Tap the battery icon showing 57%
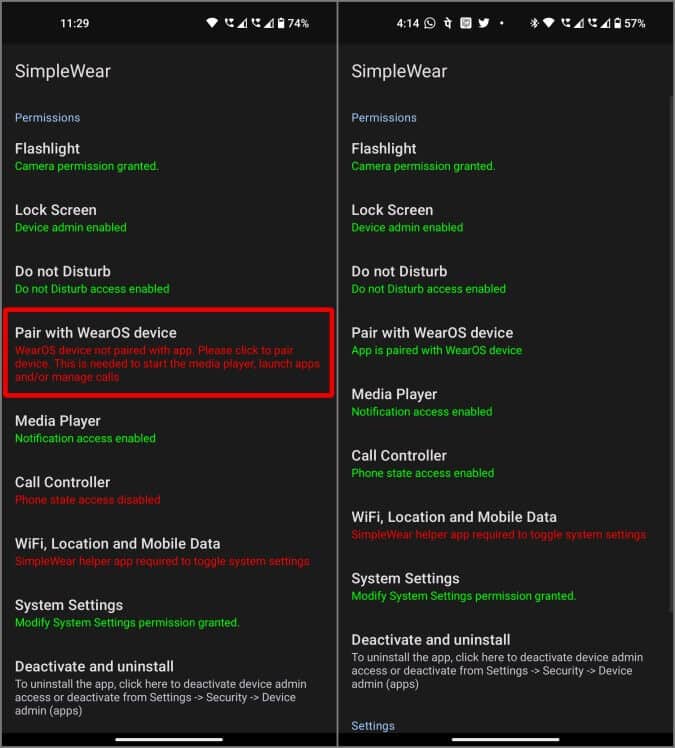675x748 pixels. [x=617, y=23]
